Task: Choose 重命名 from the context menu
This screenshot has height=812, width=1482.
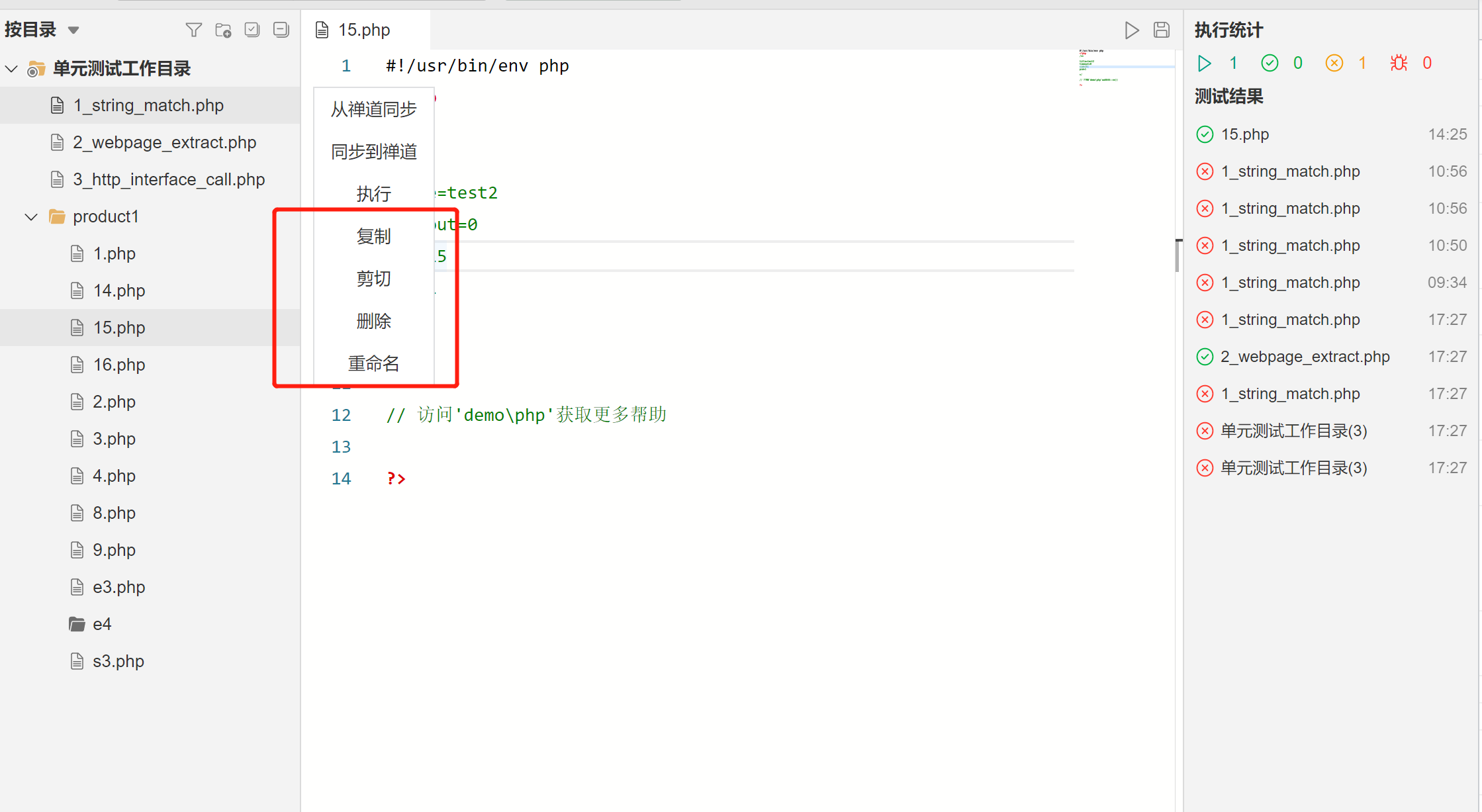Action: [x=373, y=363]
